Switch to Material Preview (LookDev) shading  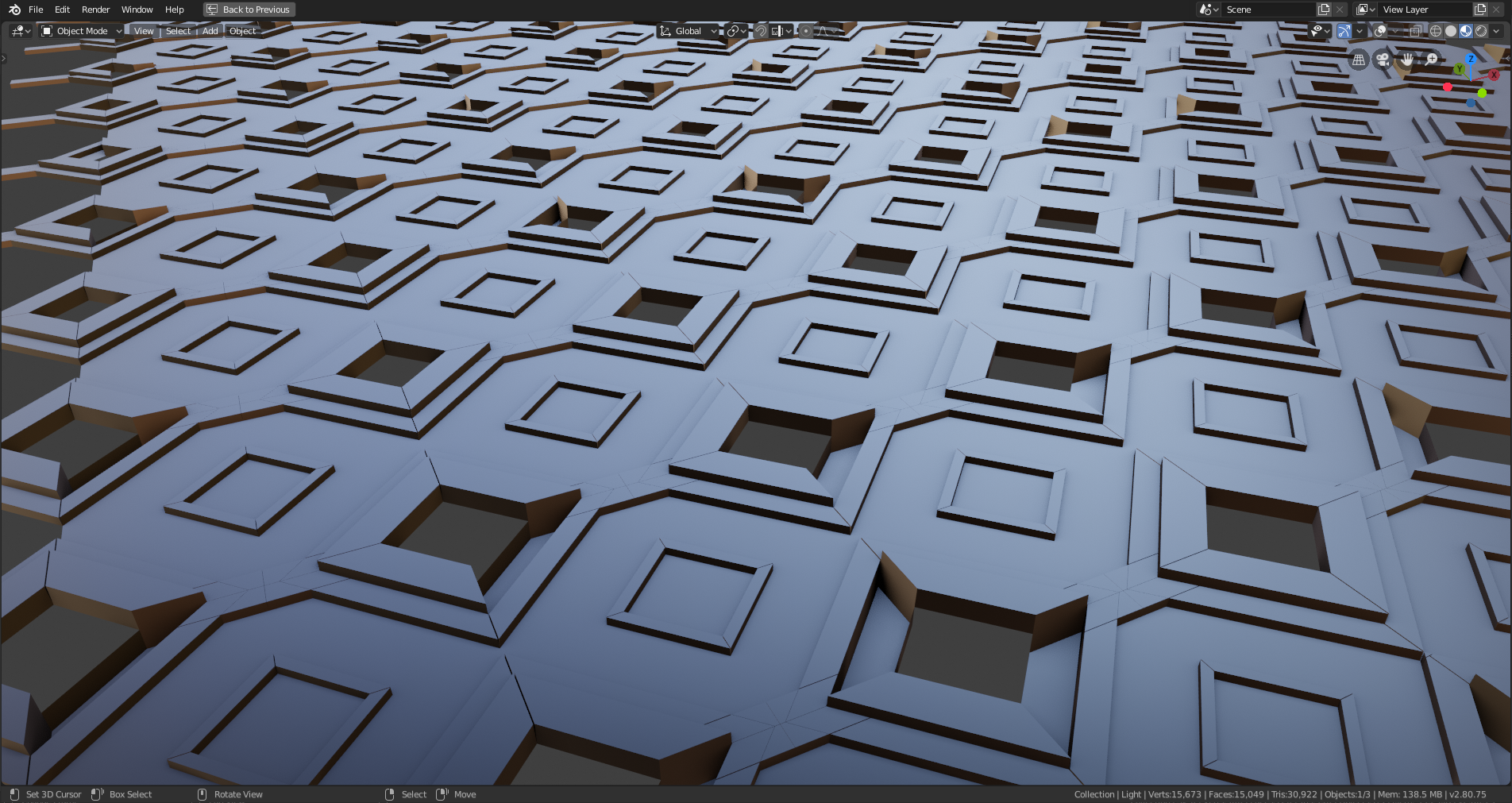pos(1466,31)
